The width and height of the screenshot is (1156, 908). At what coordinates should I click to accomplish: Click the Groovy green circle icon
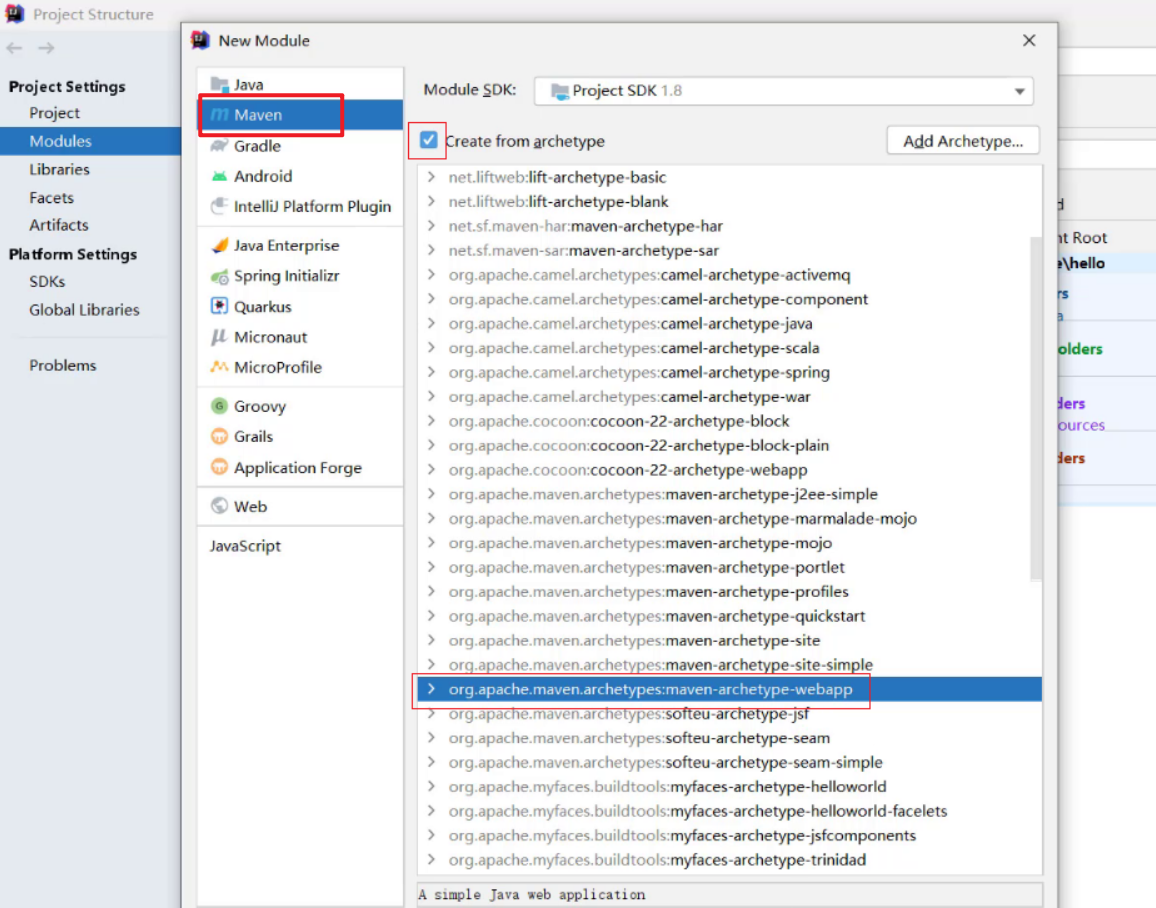pos(219,406)
